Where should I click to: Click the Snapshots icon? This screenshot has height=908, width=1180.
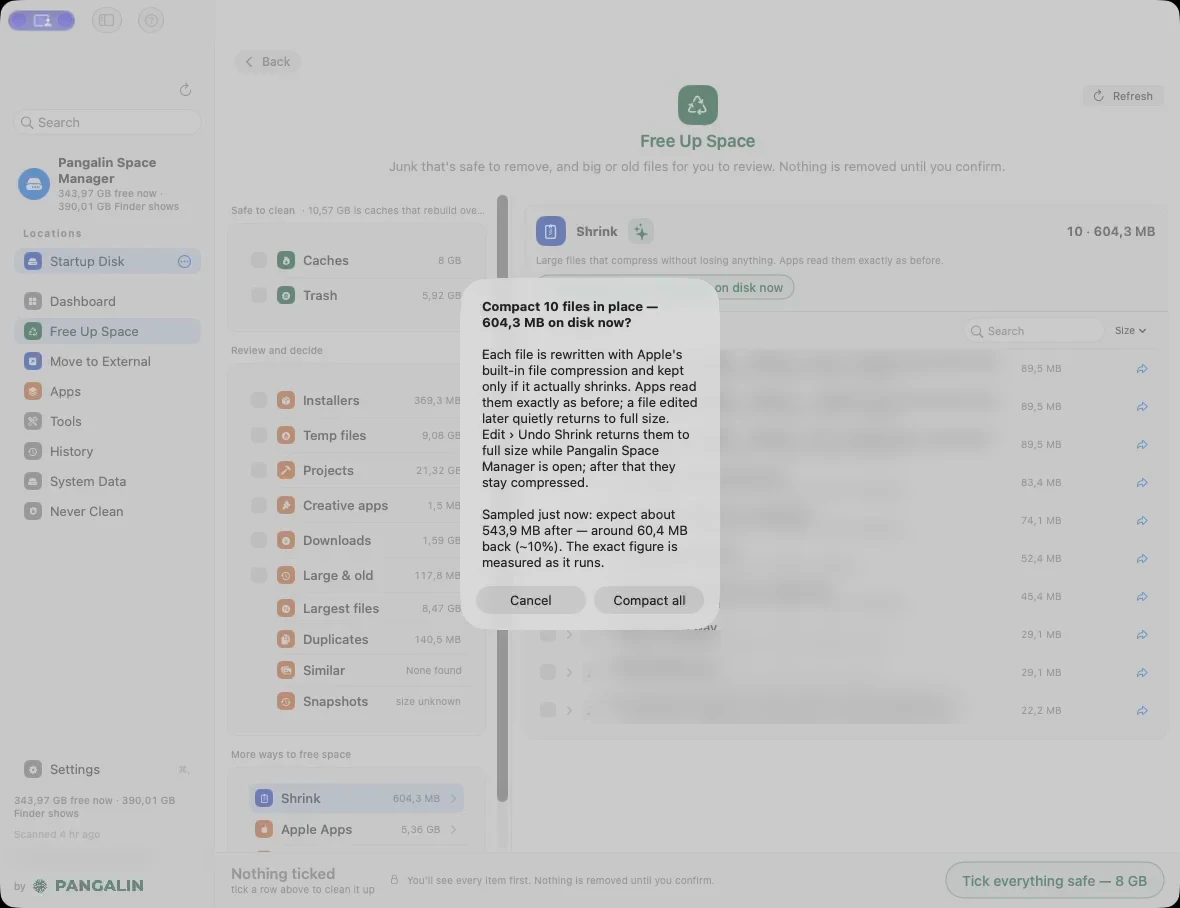(286, 701)
